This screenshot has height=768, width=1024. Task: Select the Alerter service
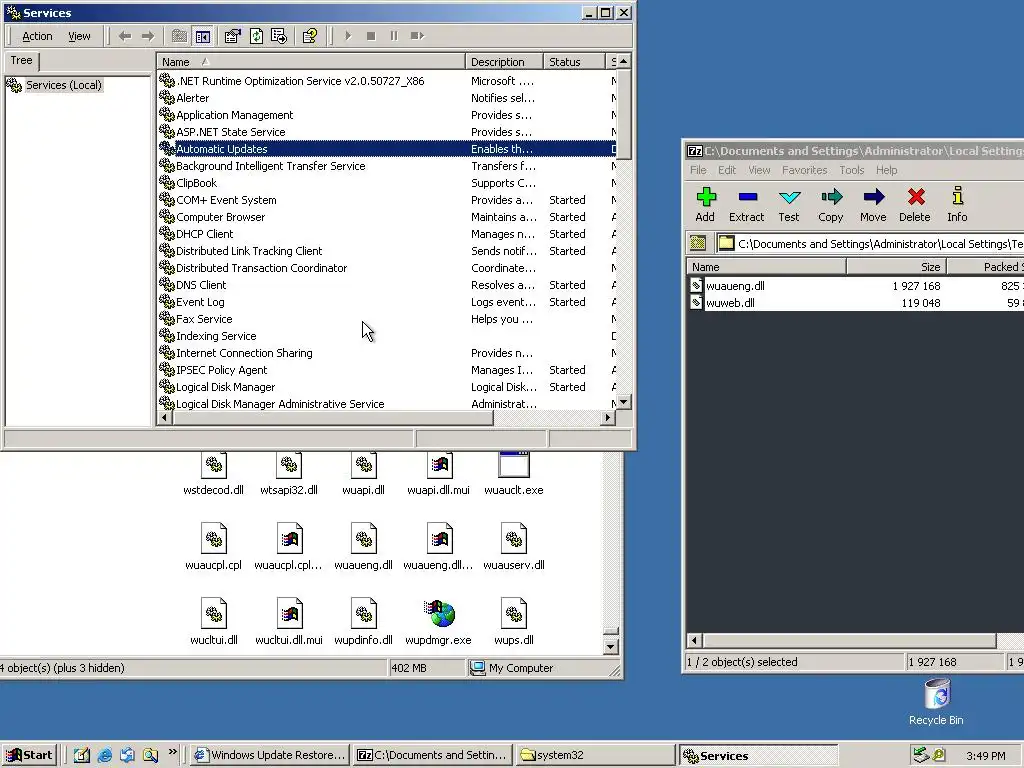(192, 98)
